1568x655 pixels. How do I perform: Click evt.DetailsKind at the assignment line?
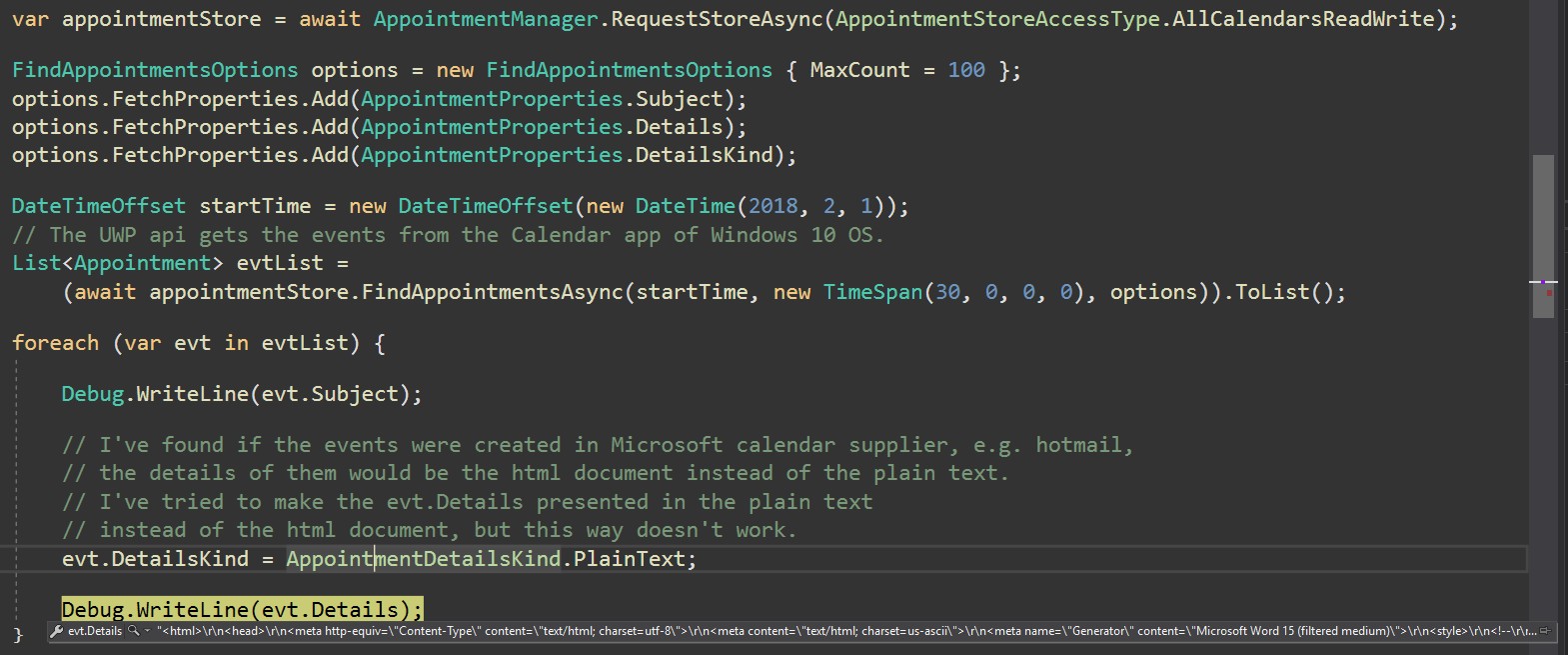pyautogui.click(x=155, y=559)
